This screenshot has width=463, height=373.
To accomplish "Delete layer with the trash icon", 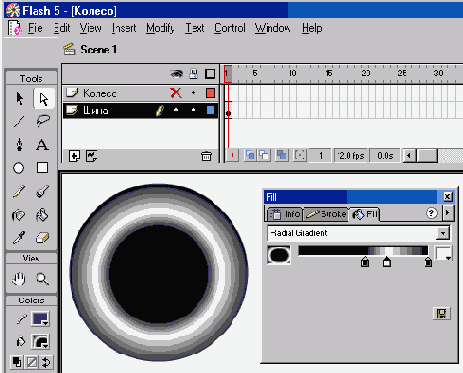I will (206, 156).
